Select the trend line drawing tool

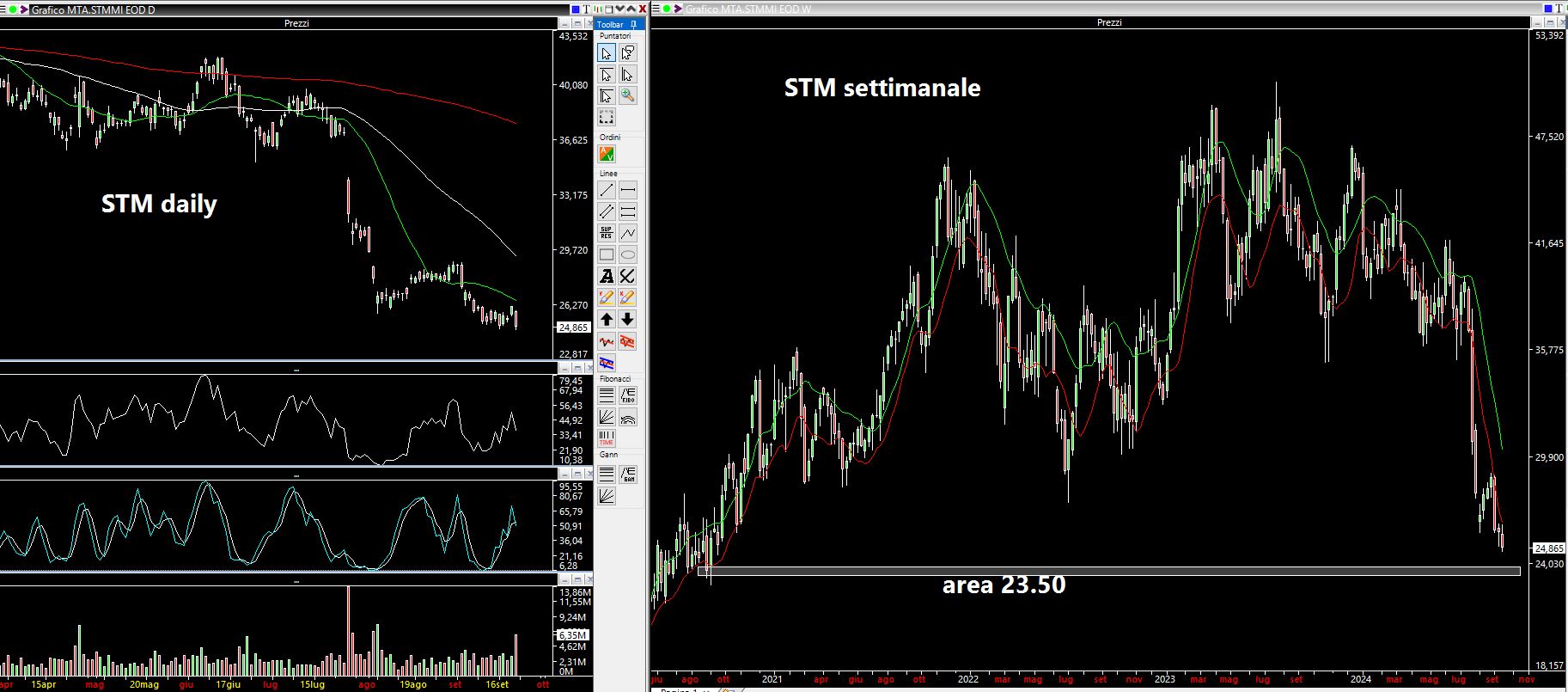coord(607,191)
